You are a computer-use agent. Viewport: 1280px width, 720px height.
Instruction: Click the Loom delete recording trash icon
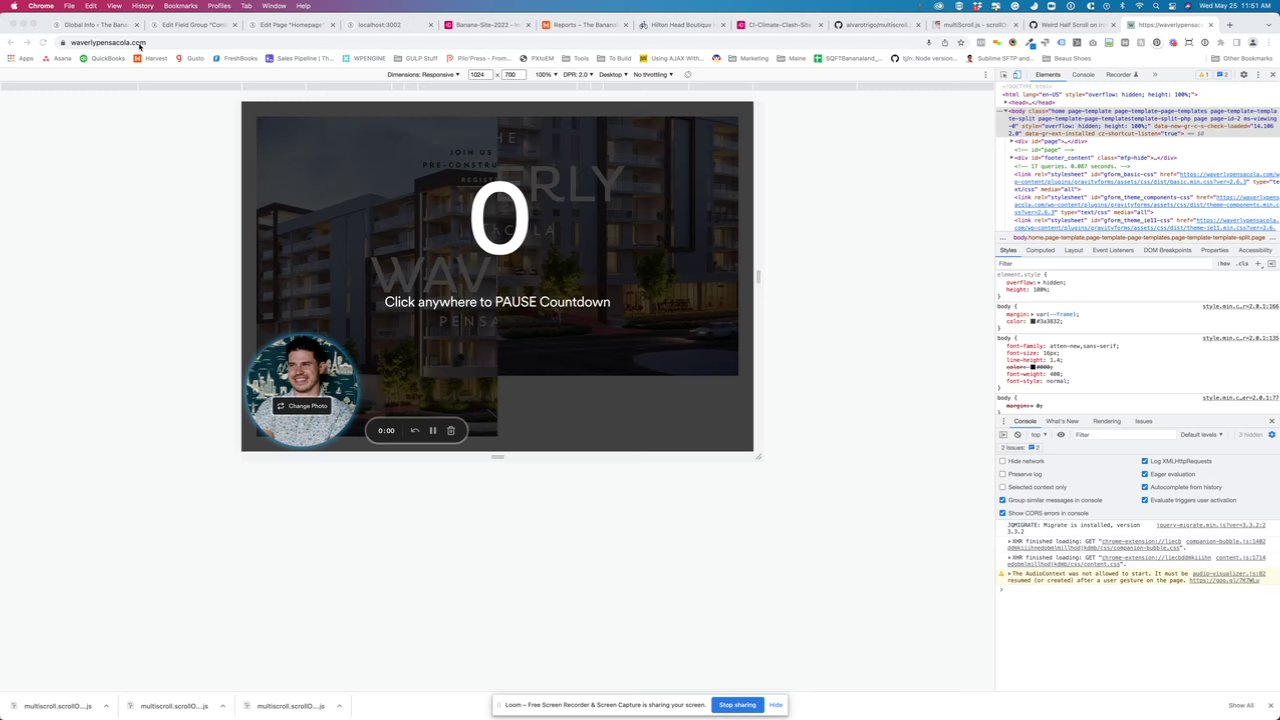point(451,431)
